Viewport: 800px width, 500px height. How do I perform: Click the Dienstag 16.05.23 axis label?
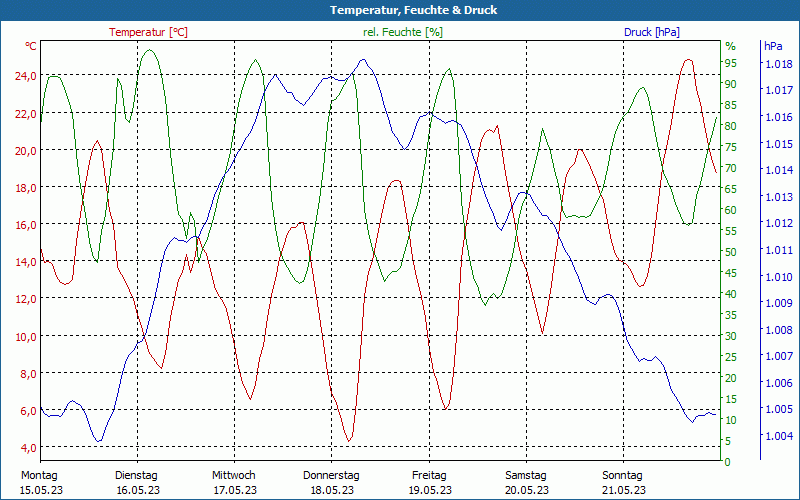pos(137,483)
